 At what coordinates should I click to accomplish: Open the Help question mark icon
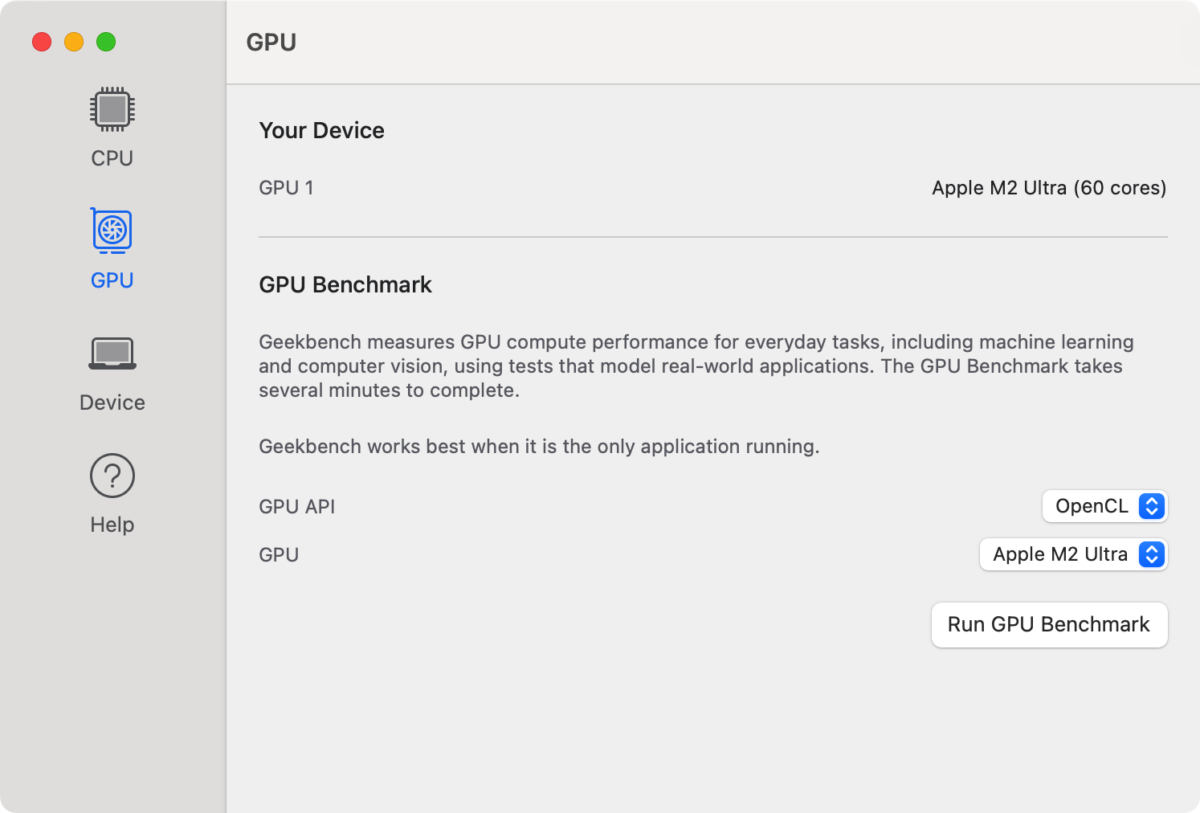(x=112, y=476)
